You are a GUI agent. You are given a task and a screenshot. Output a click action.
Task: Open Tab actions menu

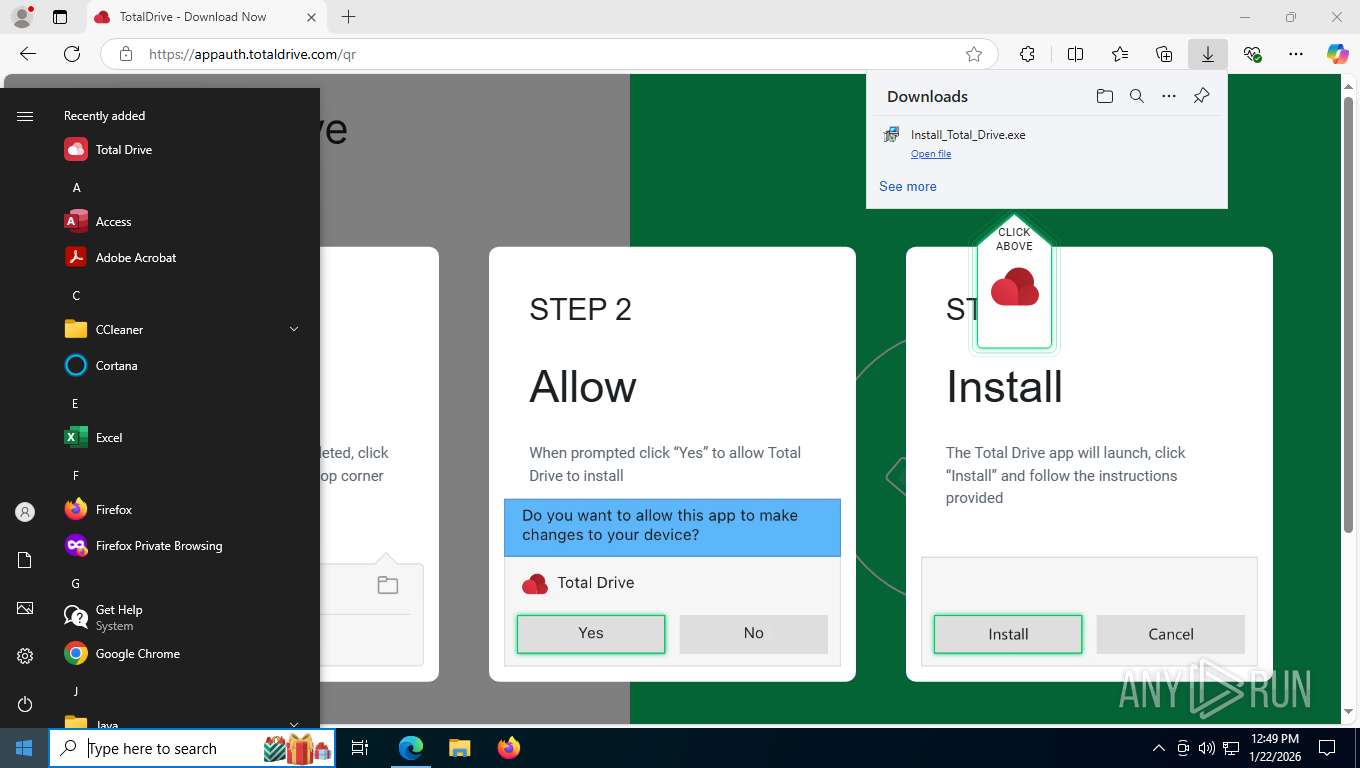(60, 17)
